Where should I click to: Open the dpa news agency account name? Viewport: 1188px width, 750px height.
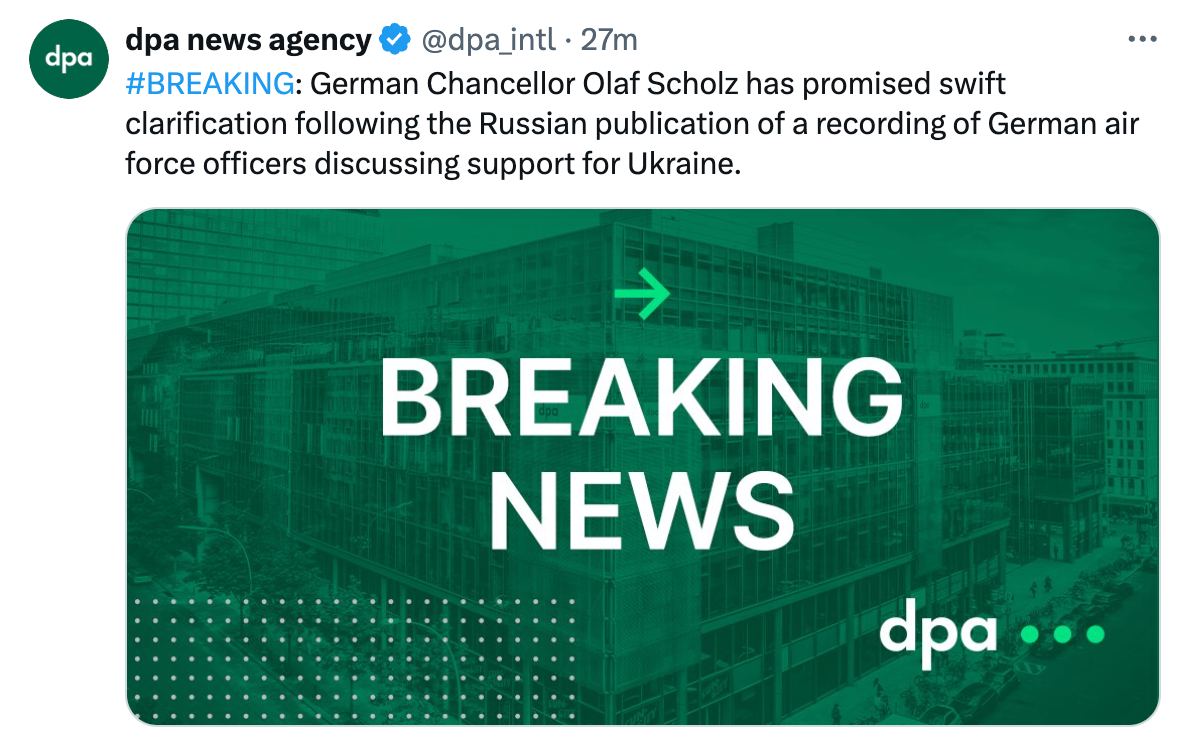tap(247, 40)
